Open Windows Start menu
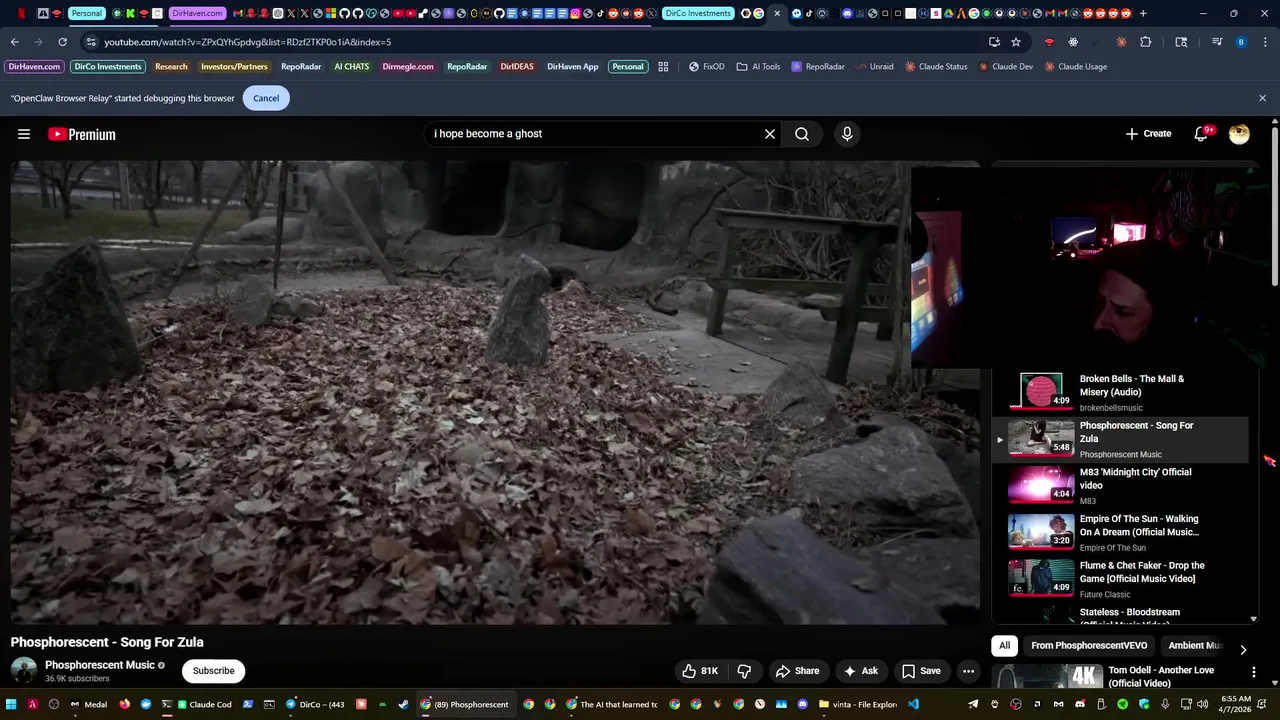Image resolution: width=1280 pixels, height=720 pixels. click(12, 704)
